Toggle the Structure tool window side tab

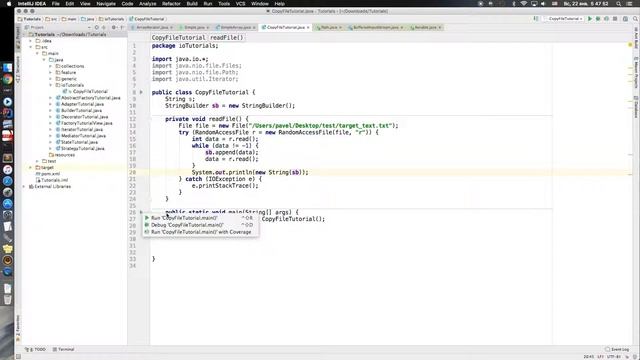click(x=18, y=70)
